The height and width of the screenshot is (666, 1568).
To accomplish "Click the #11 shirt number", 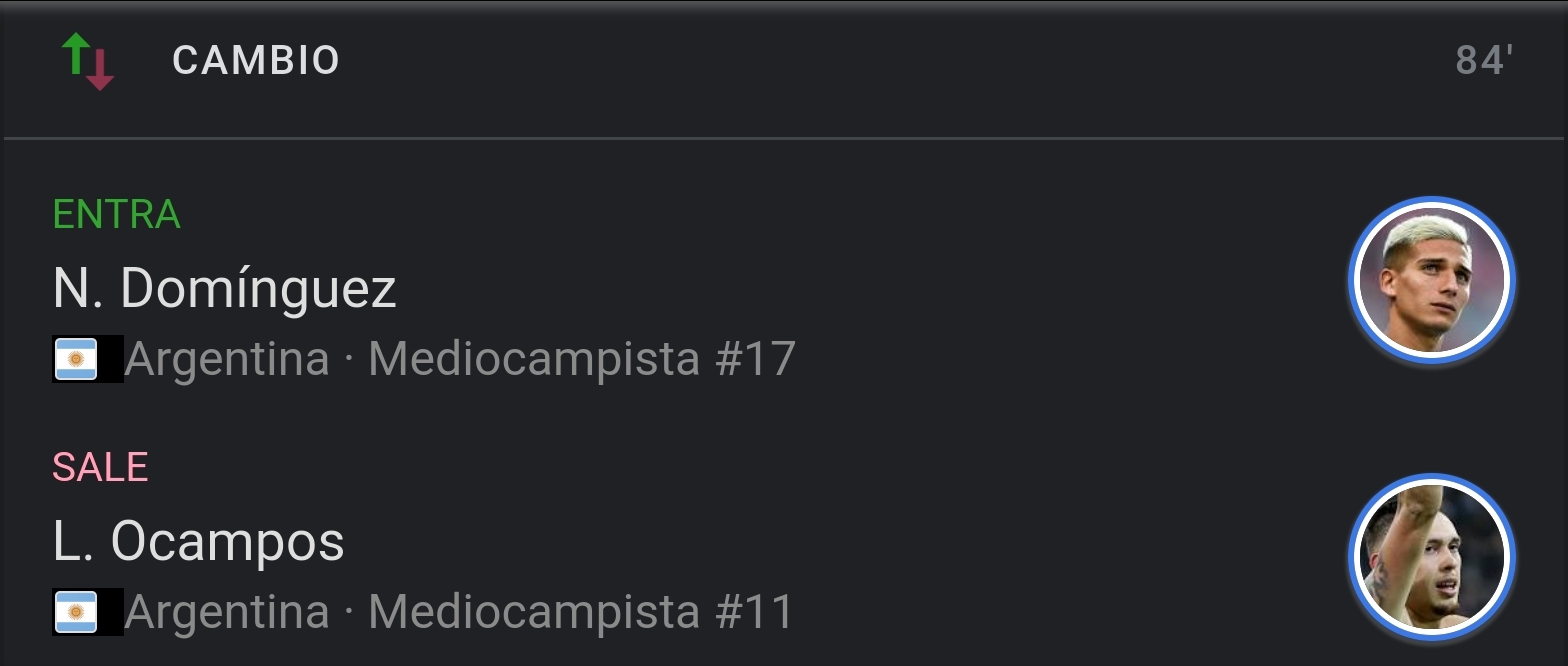I will pyautogui.click(x=754, y=612).
